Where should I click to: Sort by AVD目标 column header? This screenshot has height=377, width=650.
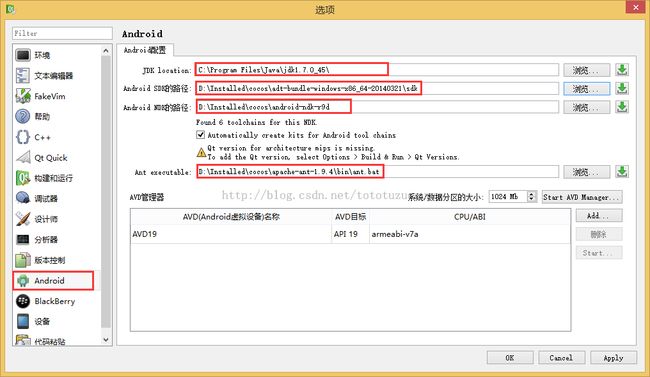[x=350, y=217]
